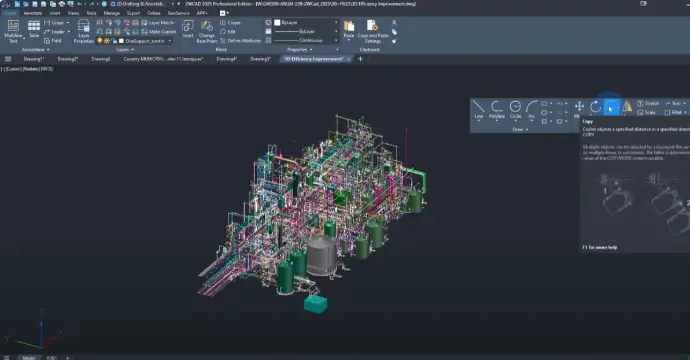Click the Multiline Text tool

point(13,31)
